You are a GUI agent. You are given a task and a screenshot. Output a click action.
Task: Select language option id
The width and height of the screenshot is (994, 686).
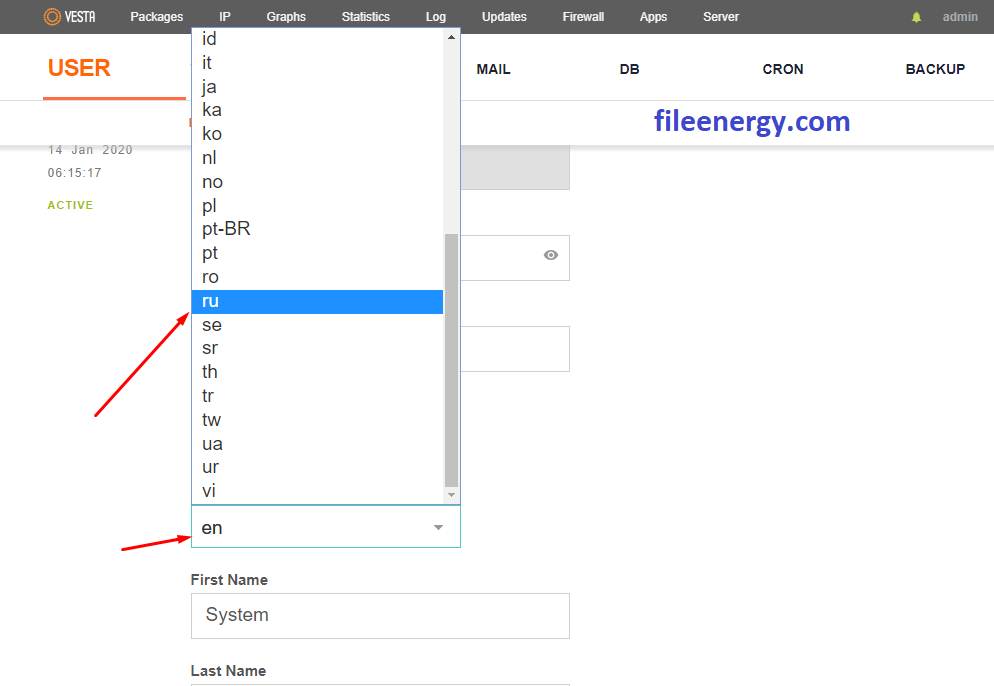[x=317, y=39]
